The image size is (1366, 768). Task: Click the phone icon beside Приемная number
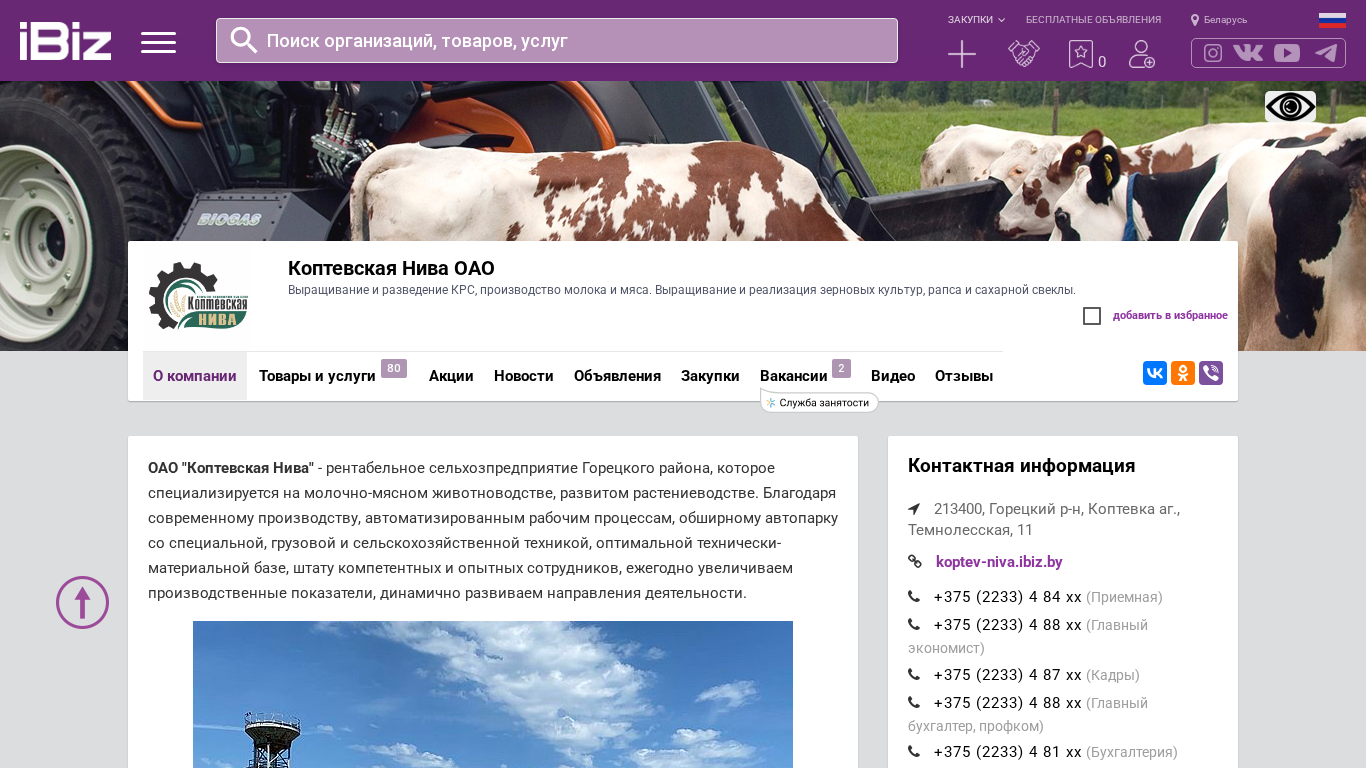point(914,597)
